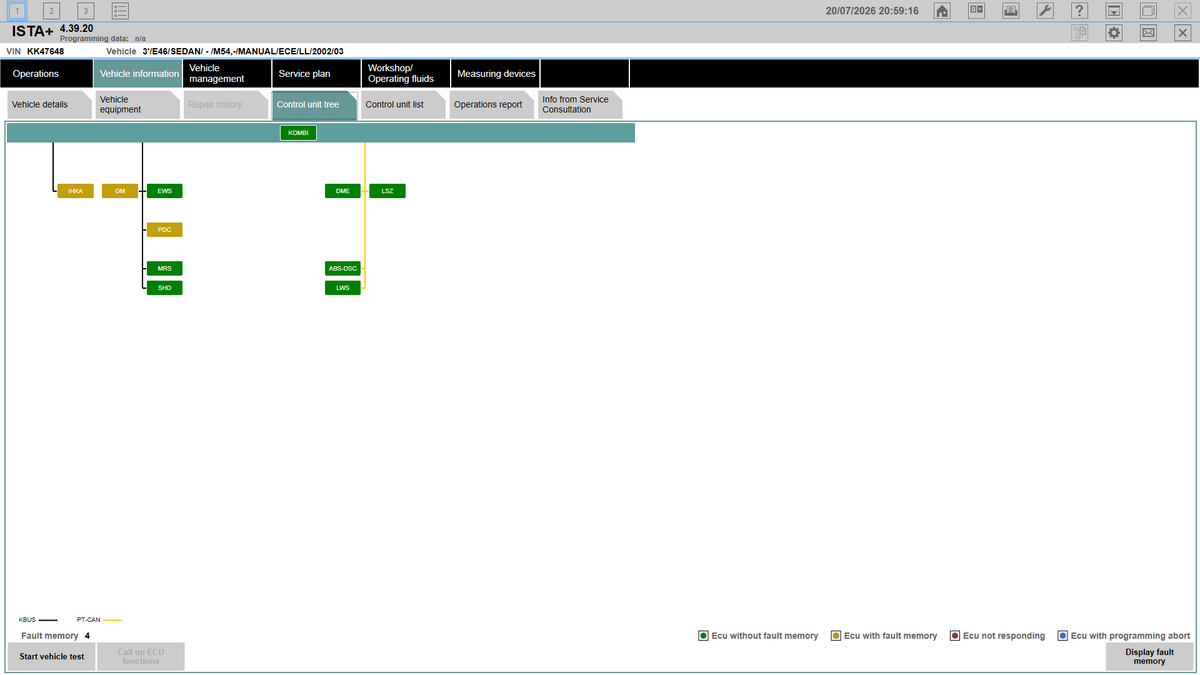The image size is (1200, 675).
Task: Switch to session 1 in the top bar
Action: 17,11
